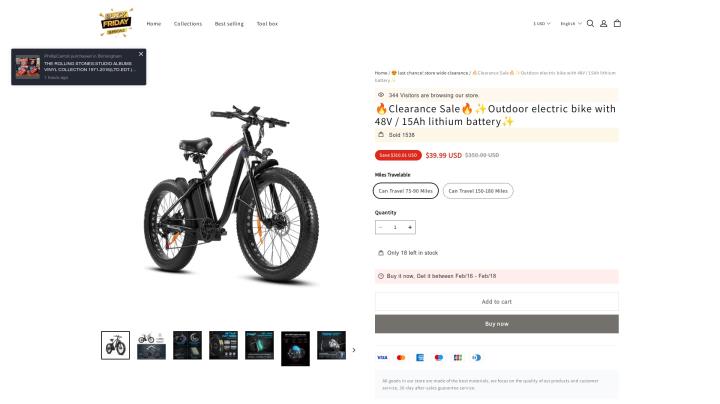Go to Best selling menu
The image size is (720, 404).
pyautogui.click(x=228, y=23)
